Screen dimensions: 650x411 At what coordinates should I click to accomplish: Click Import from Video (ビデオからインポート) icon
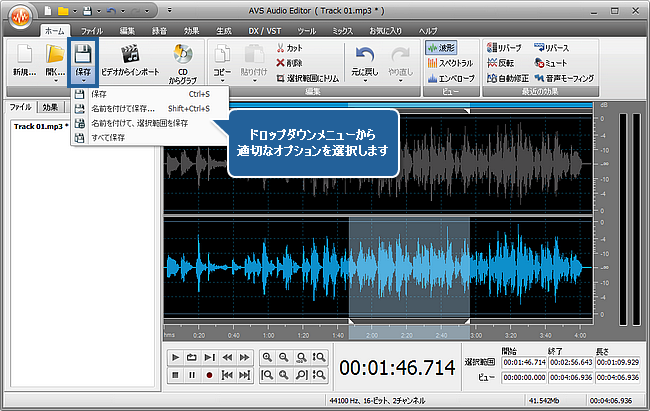tap(130, 55)
